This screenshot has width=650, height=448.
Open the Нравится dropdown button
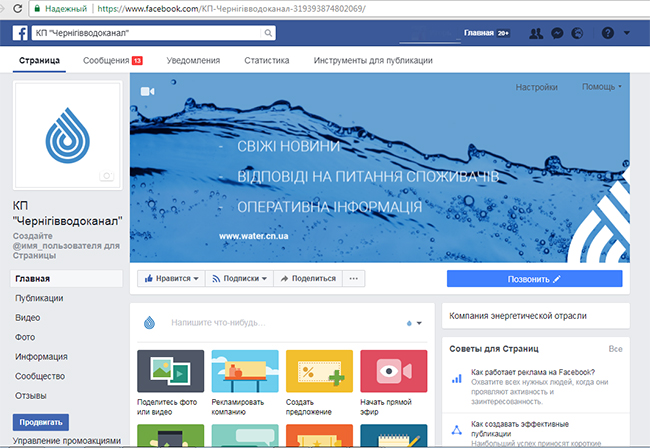168,279
